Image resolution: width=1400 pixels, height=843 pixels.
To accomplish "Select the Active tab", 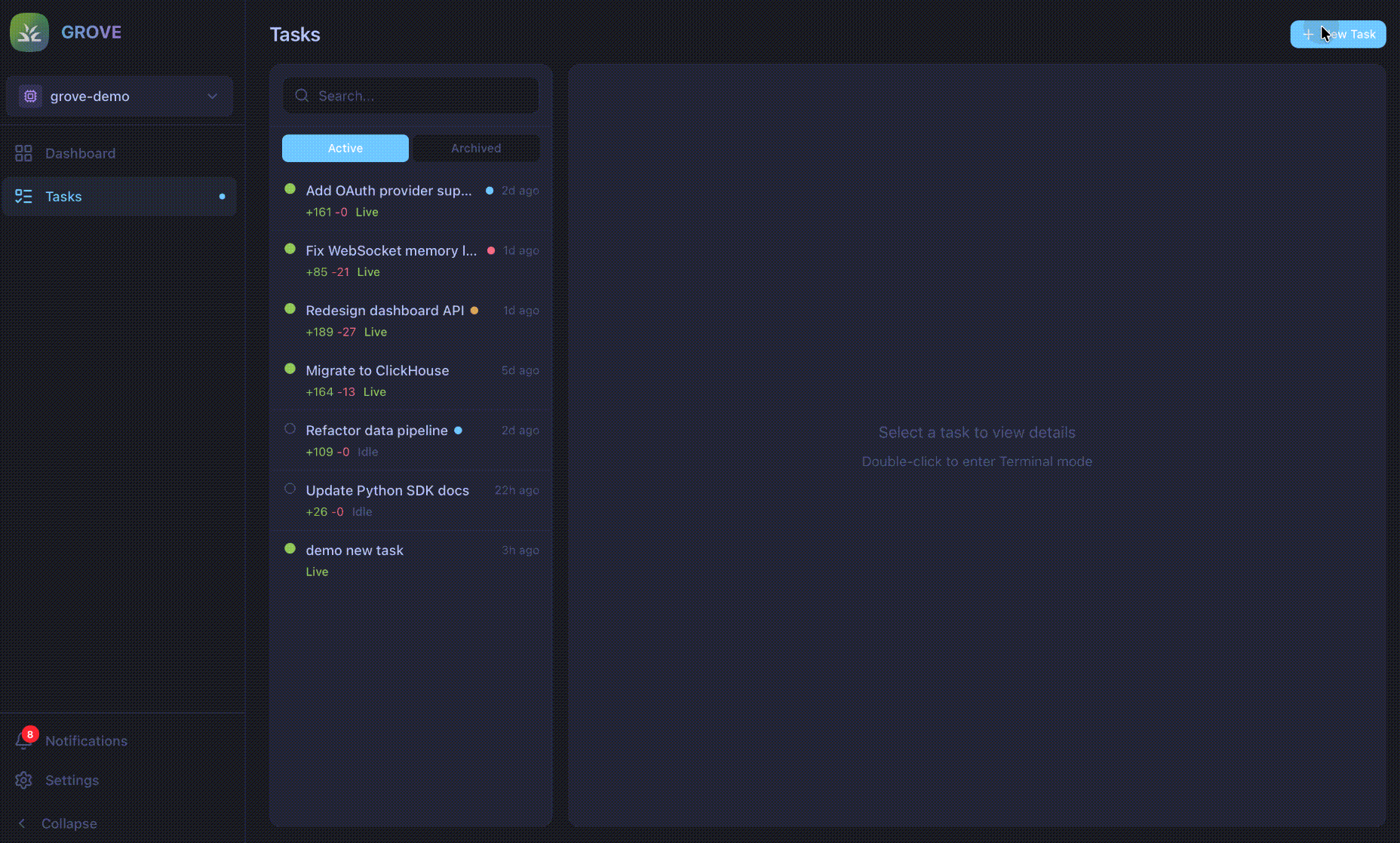I will [x=345, y=148].
